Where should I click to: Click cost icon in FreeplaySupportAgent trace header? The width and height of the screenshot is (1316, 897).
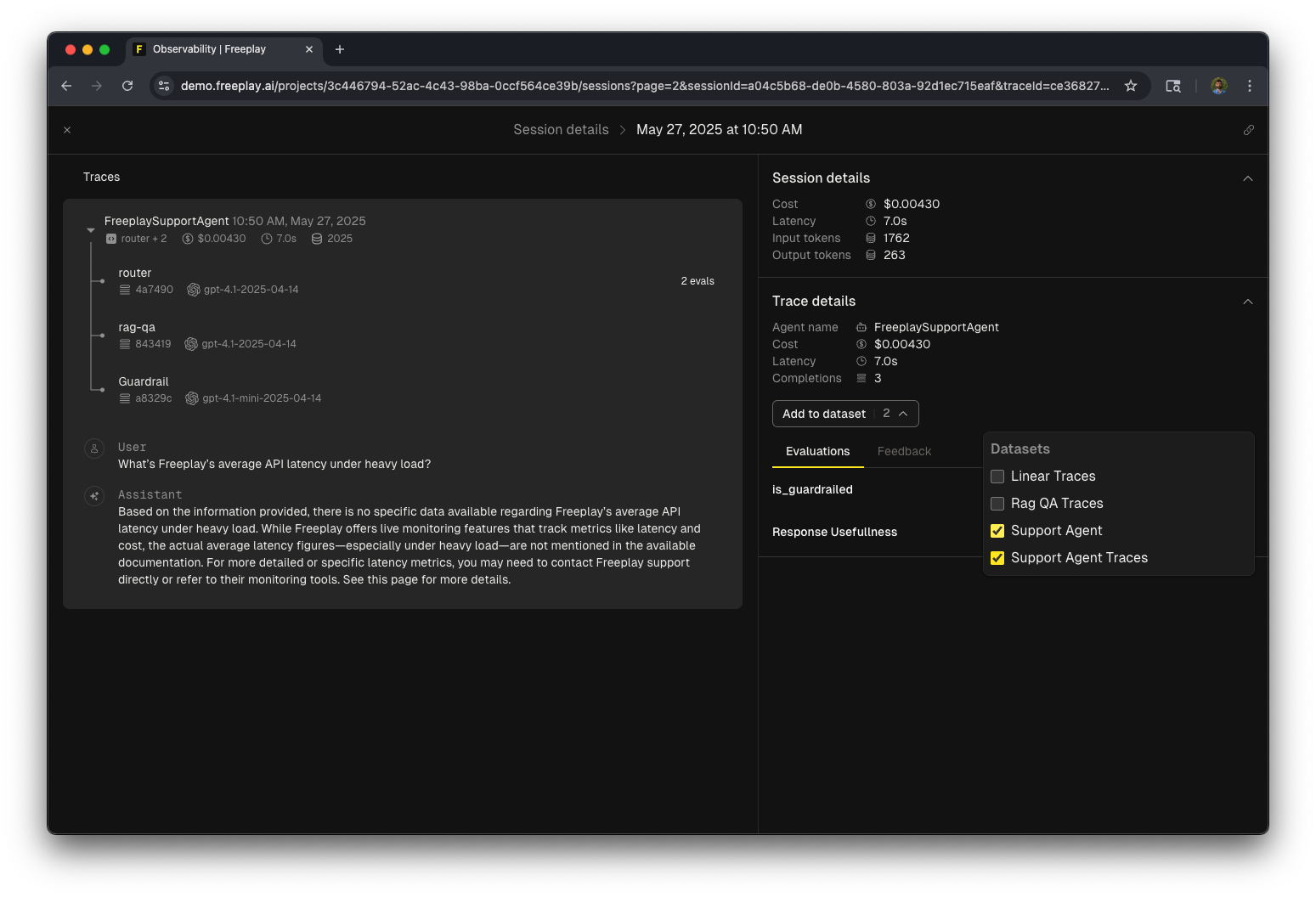188,239
